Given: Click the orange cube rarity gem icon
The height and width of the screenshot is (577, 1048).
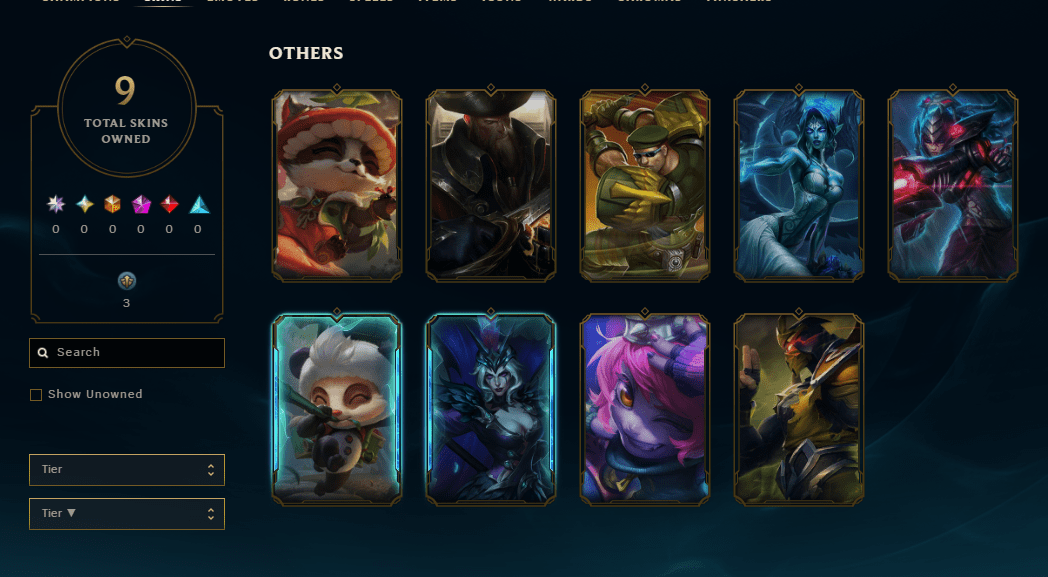Looking at the screenshot, I should tap(112, 204).
